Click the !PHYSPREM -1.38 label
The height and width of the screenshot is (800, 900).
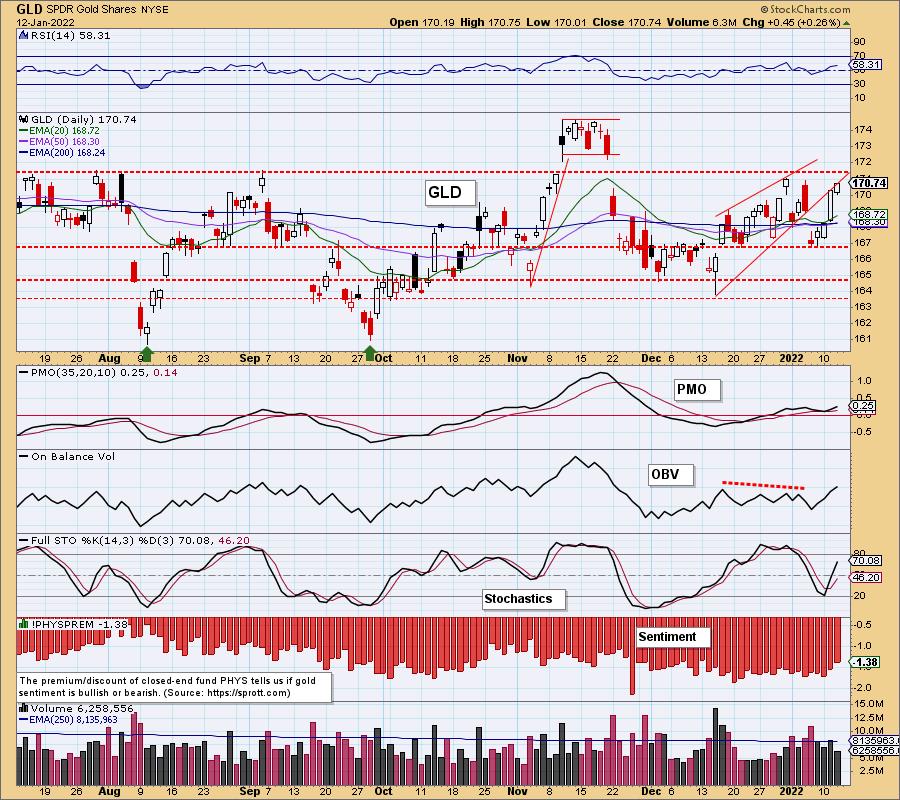79,624
